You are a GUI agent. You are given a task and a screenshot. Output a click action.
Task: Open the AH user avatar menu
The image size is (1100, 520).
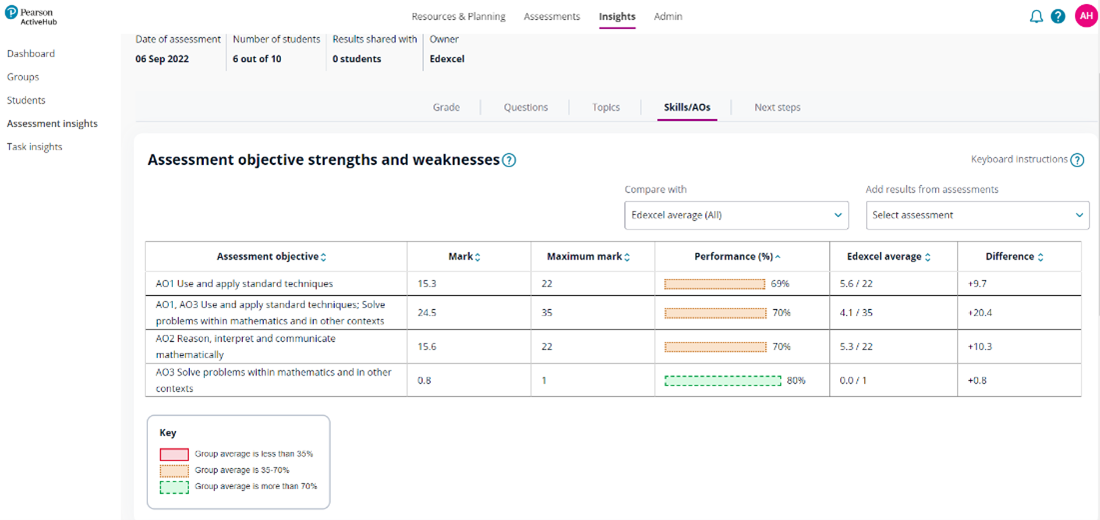(x=1085, y=16)
